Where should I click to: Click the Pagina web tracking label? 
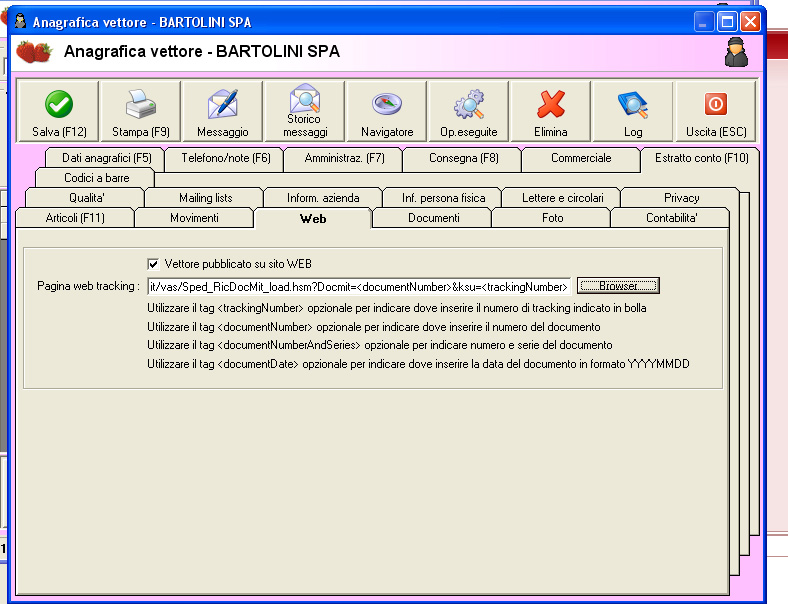pyautogui.click(x=88, y=286)
